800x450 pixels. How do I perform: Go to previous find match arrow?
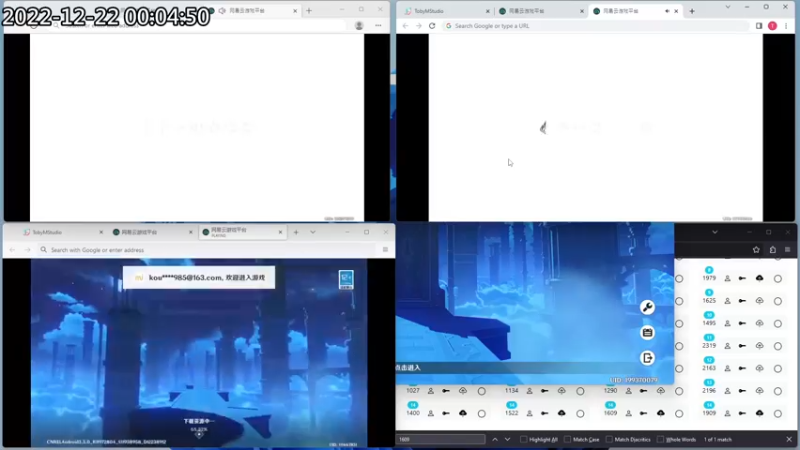(495, 439)
